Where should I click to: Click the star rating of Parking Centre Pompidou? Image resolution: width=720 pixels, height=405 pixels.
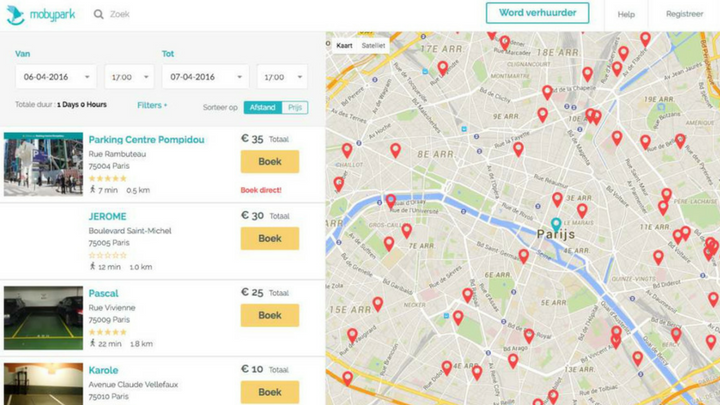coord(107,179)
